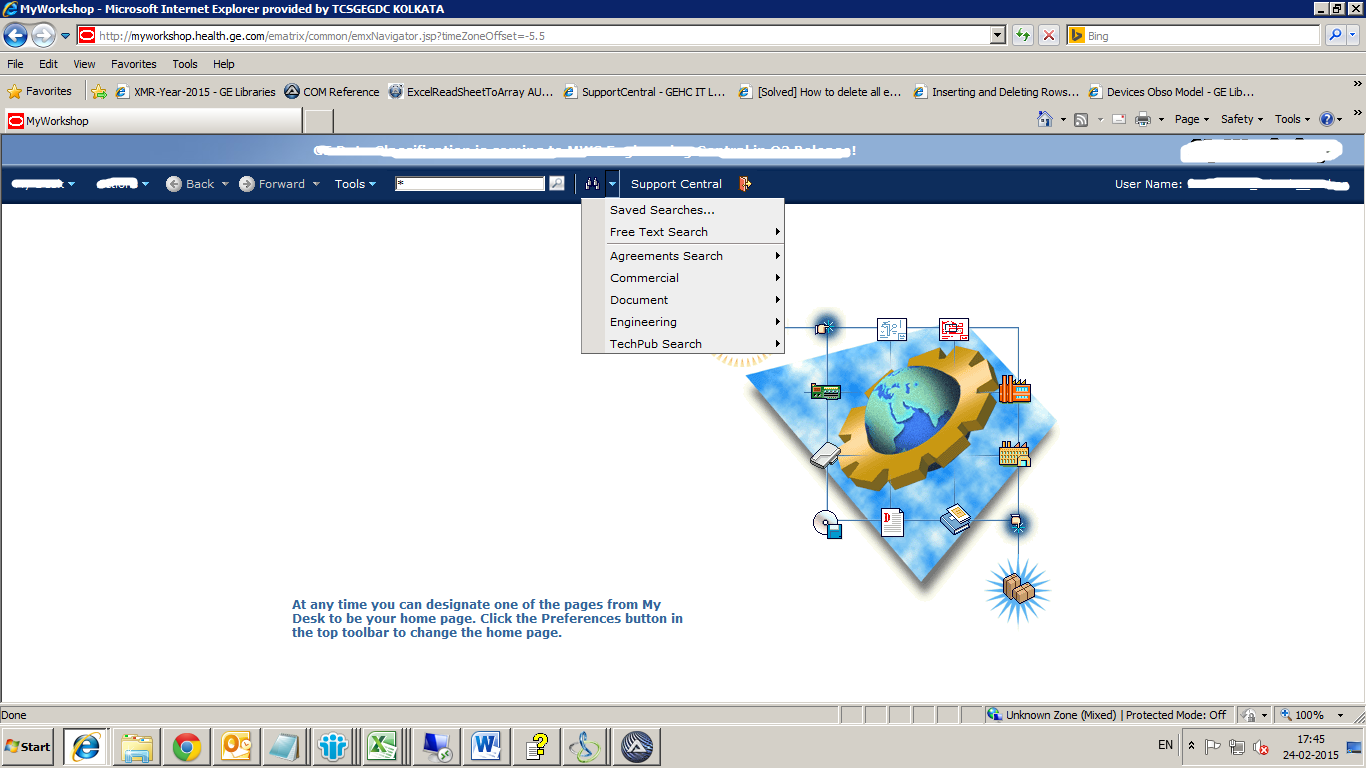Click the Help question mark icon
1366x768 pixels.
pyautogui.click(x=1328, y=119)
